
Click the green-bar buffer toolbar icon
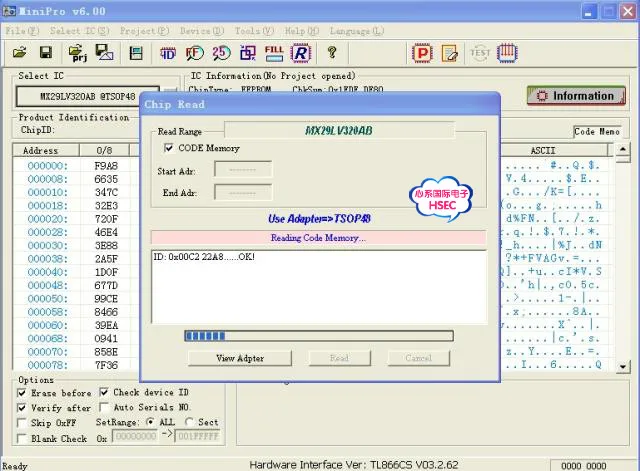click(136, 53)
